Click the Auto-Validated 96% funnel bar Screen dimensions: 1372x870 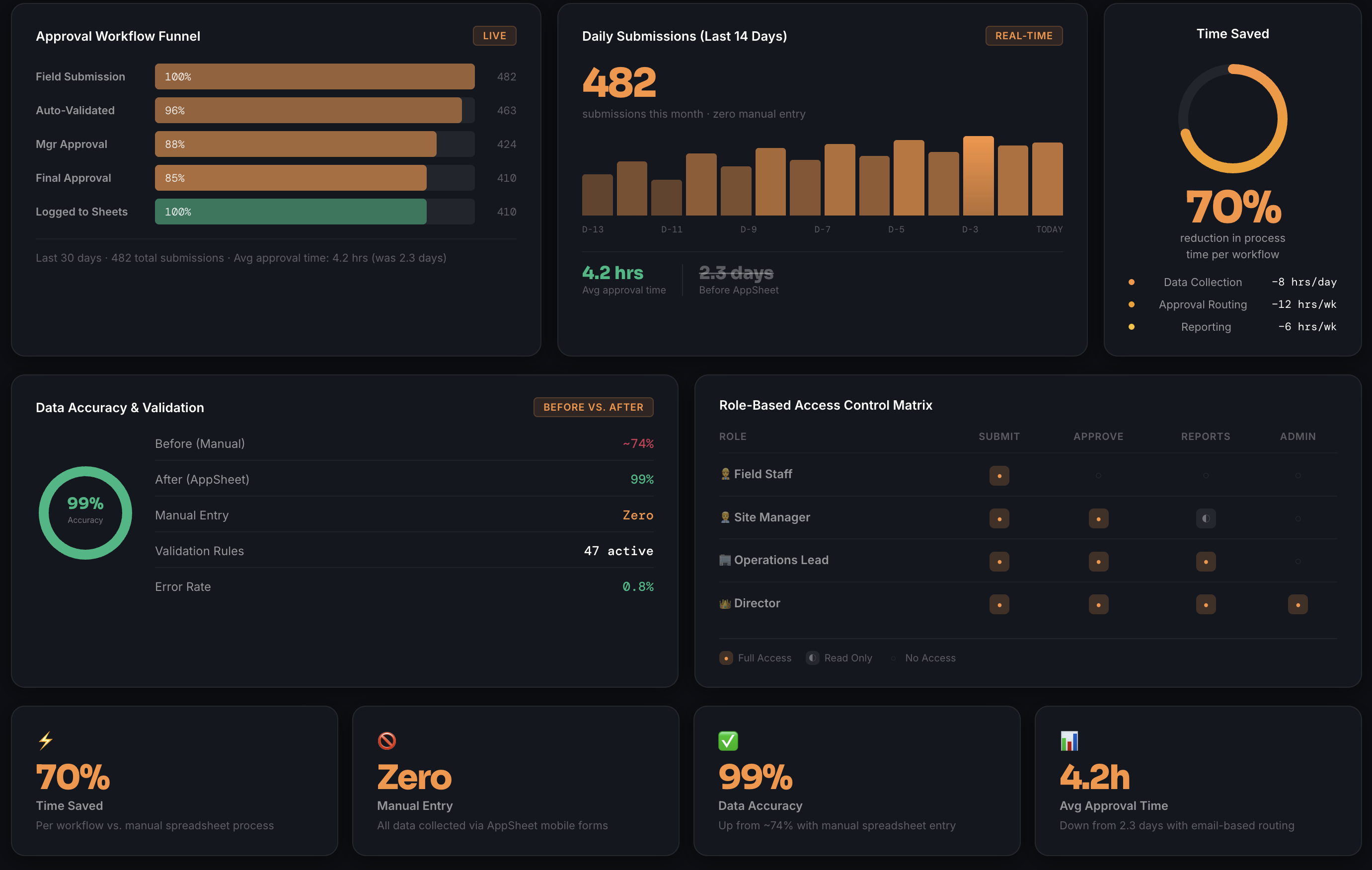coord(307,111)
